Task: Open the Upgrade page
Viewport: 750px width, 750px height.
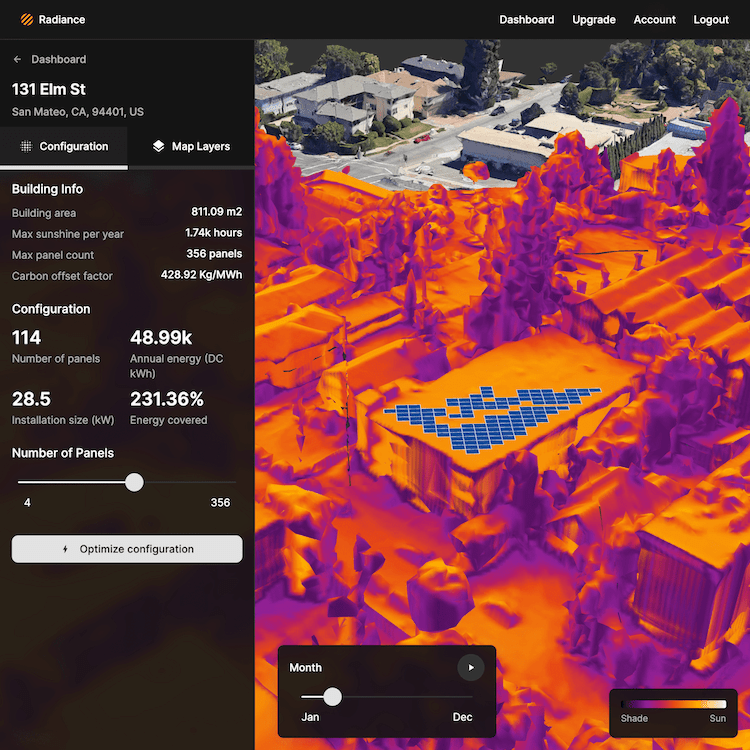Action: [594, 20]
